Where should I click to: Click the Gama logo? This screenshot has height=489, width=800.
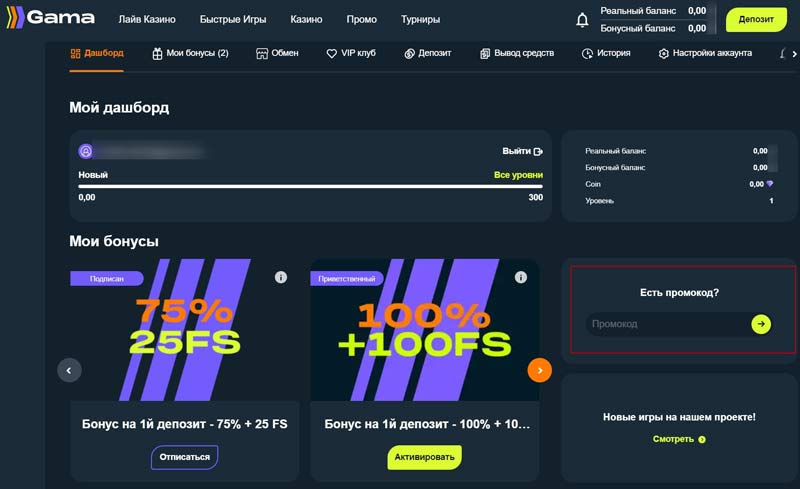(x=51, y=18)
